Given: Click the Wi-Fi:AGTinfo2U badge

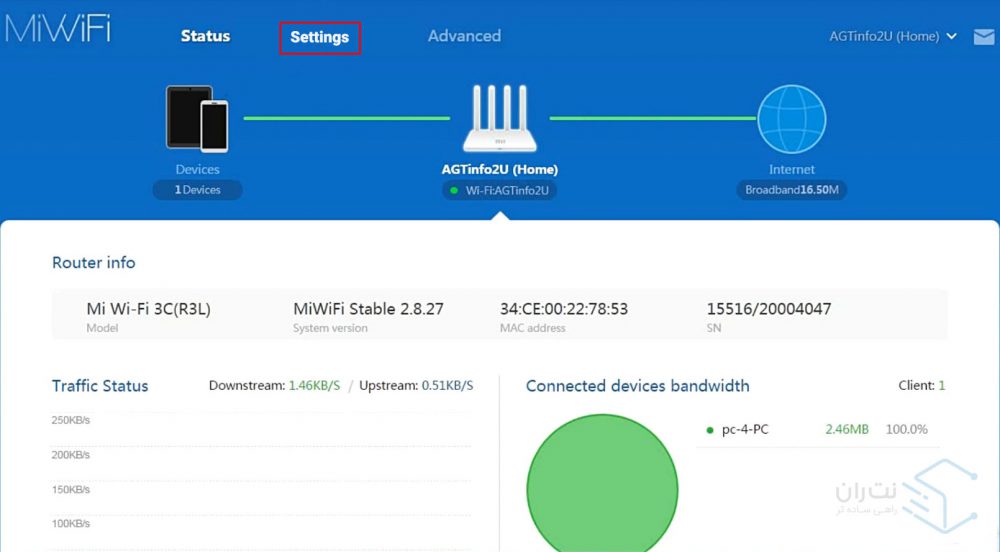Looking at the screenshot, I should tap(500, 190).
